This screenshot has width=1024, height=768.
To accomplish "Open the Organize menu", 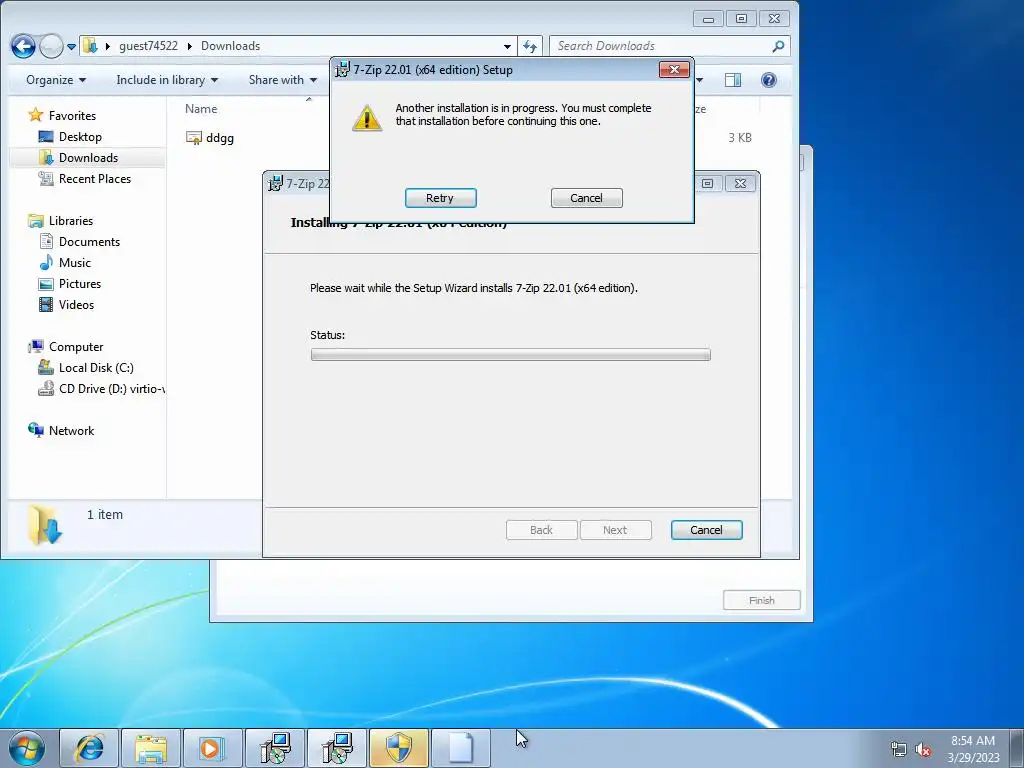I will tap(56, 80).
